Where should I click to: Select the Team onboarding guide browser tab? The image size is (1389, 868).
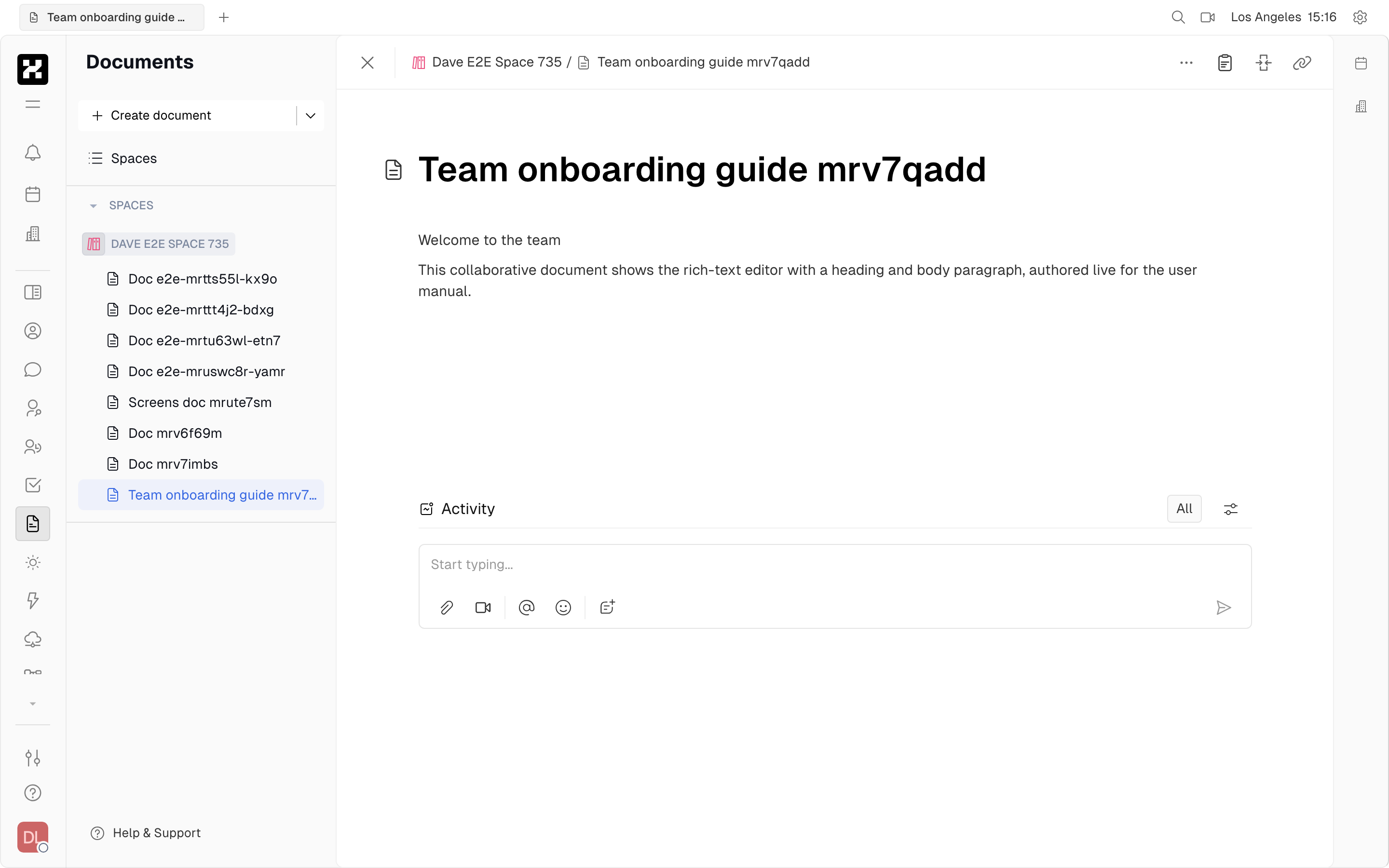point(111,17)
